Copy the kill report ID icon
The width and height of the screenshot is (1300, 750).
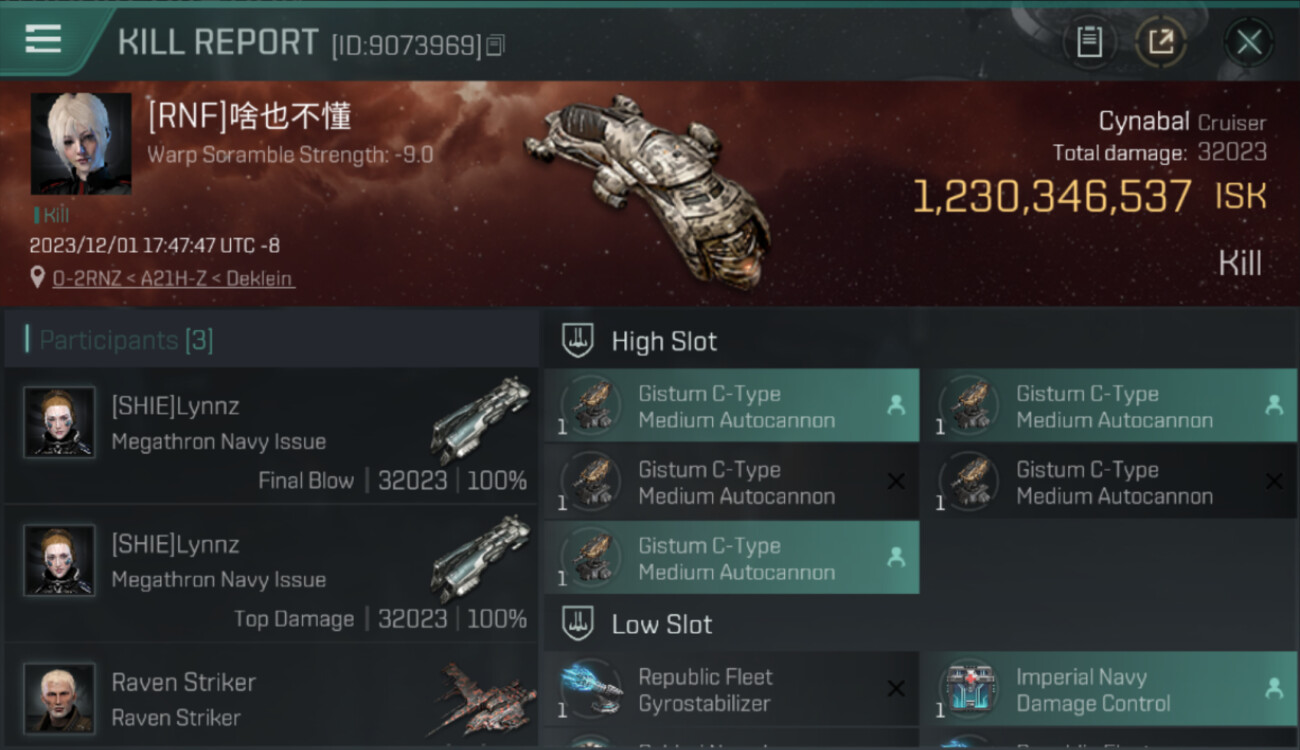495,45
